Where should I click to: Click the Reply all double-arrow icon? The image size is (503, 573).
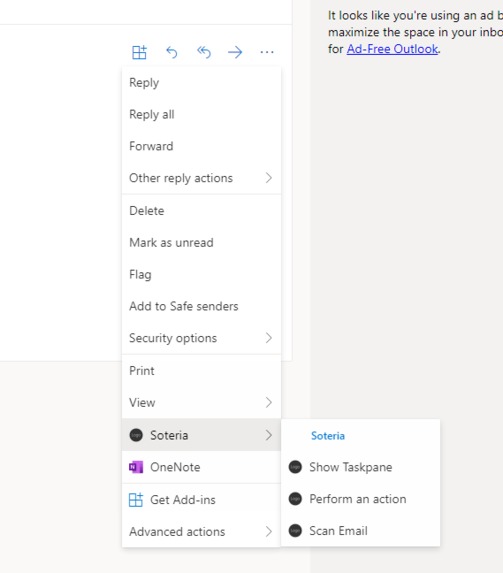coord(204,52)
